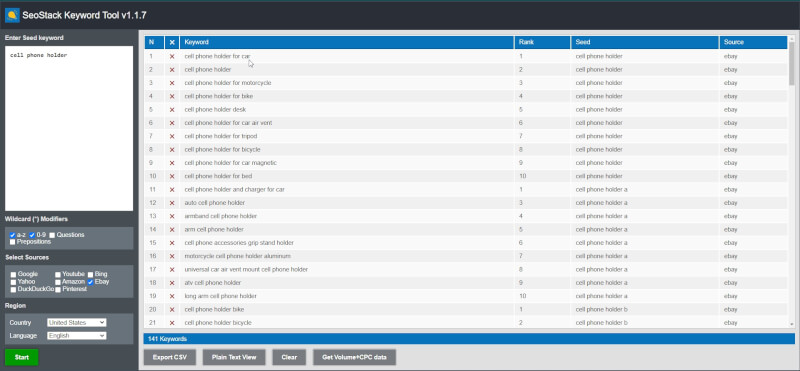Screen dimensions: 800x371
Task: Remove 'cell phone holder for car magnetic'
Action: 172,163
